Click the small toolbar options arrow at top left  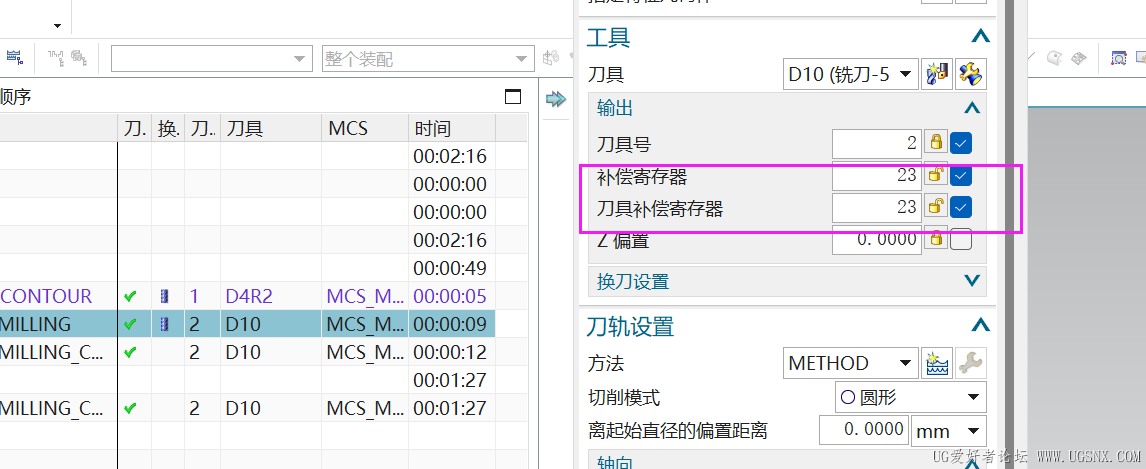[57, 26]
